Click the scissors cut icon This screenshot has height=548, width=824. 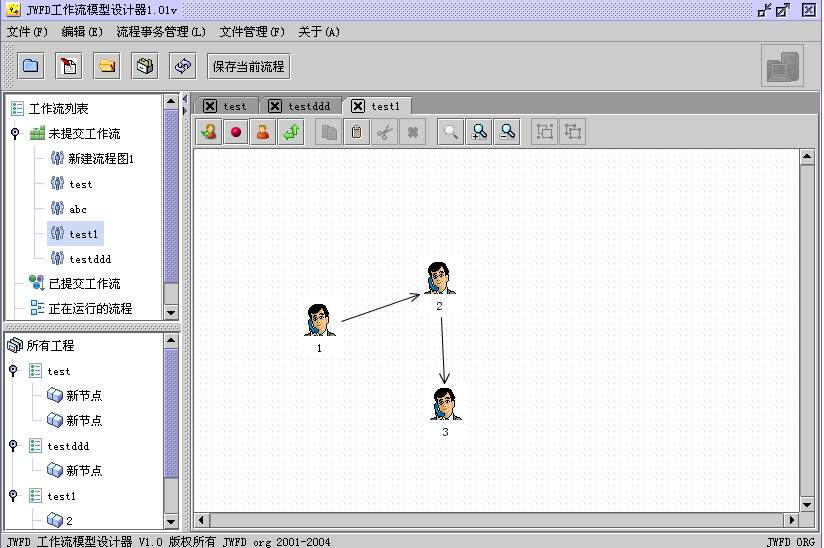point(384,131)
